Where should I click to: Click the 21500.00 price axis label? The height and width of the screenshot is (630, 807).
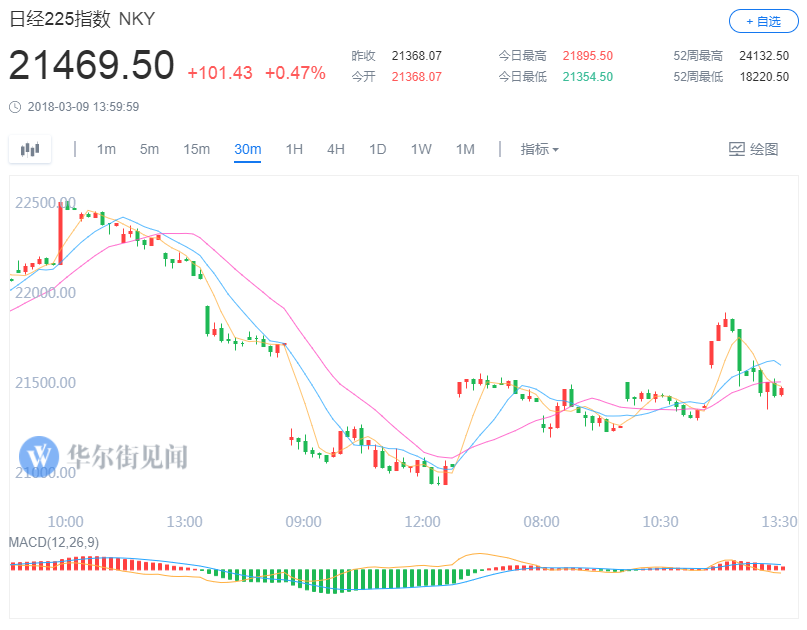45,383
